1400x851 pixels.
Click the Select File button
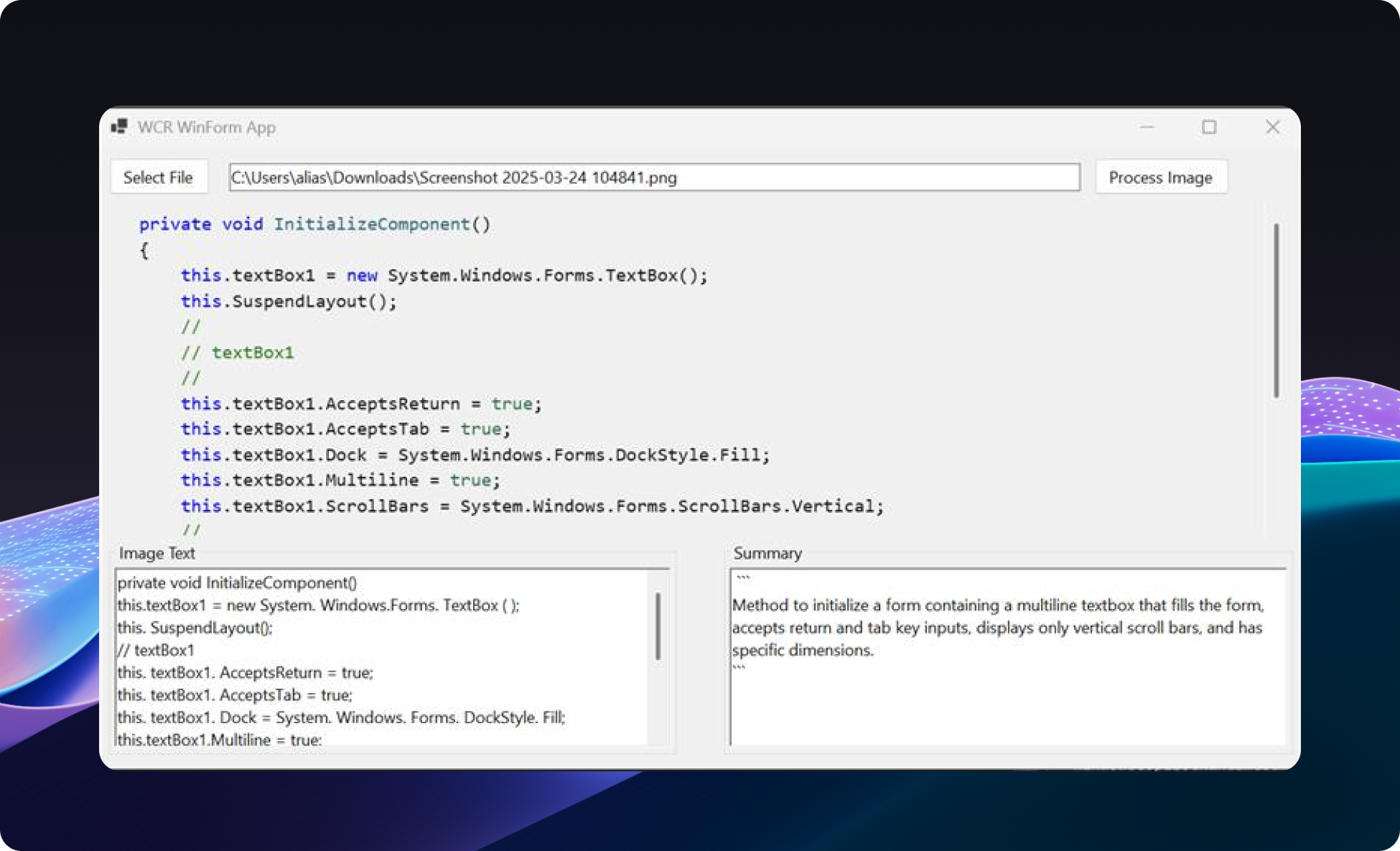pos(158,177)
